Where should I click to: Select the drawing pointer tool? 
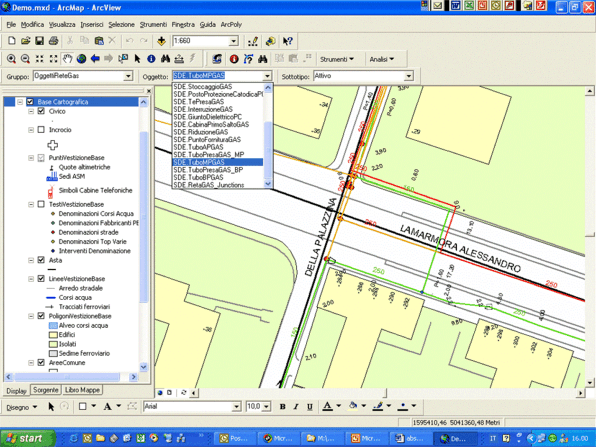tap(51, 407)
